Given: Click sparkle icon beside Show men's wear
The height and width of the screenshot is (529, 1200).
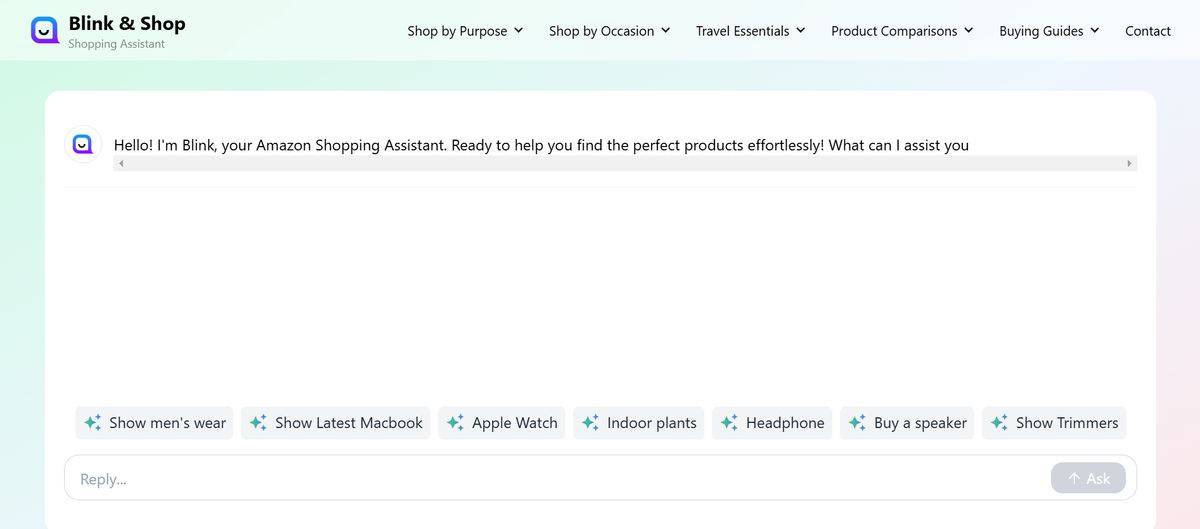Looking at the screenshot, I should (93, 423).
